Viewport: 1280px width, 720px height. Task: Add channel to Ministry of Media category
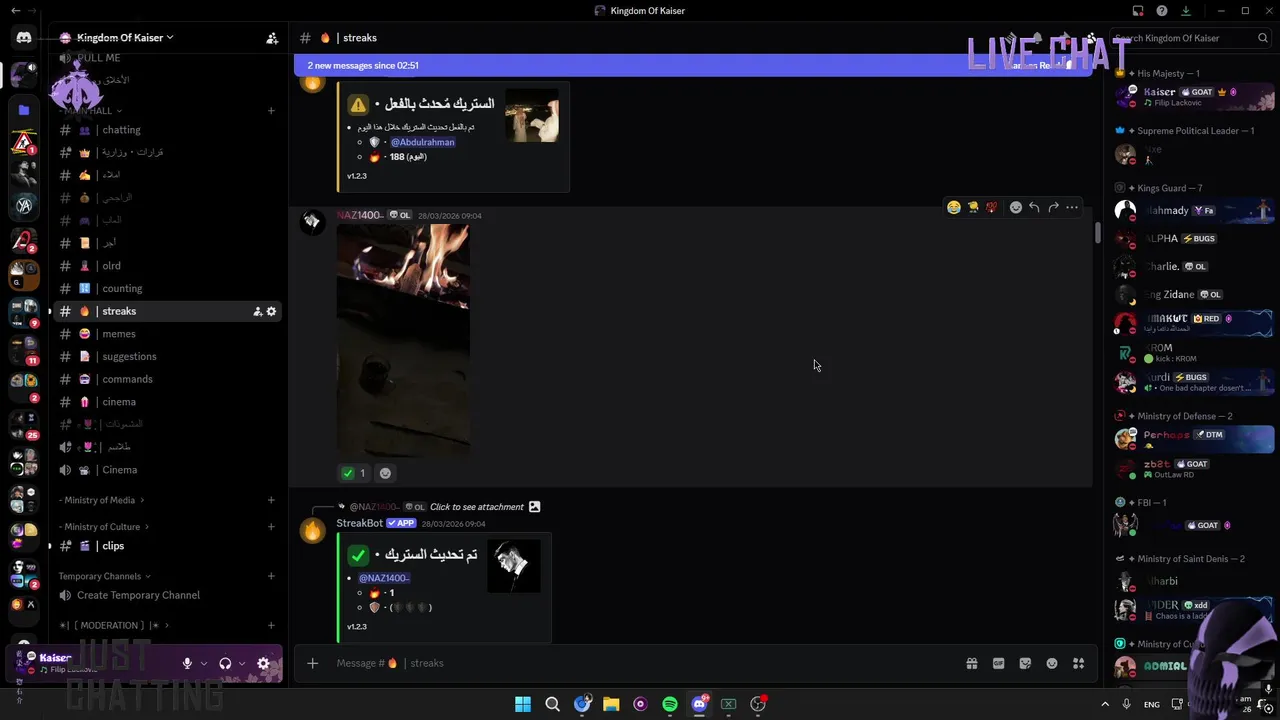[271, 500]
